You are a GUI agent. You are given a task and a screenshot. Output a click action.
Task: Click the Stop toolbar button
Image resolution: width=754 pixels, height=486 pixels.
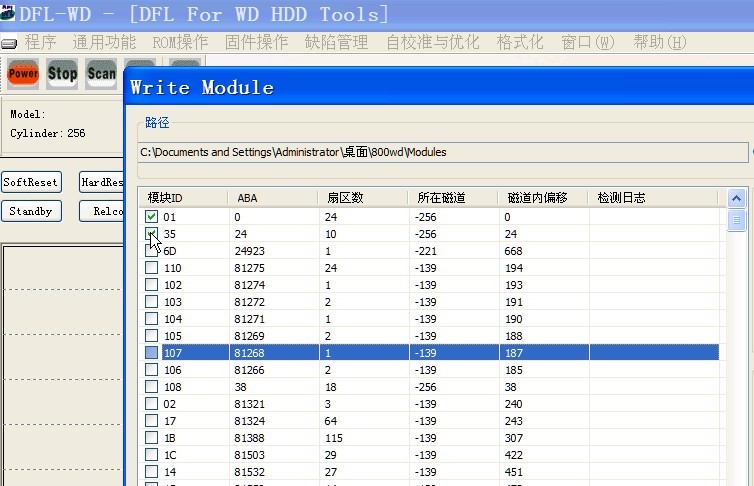62,74
